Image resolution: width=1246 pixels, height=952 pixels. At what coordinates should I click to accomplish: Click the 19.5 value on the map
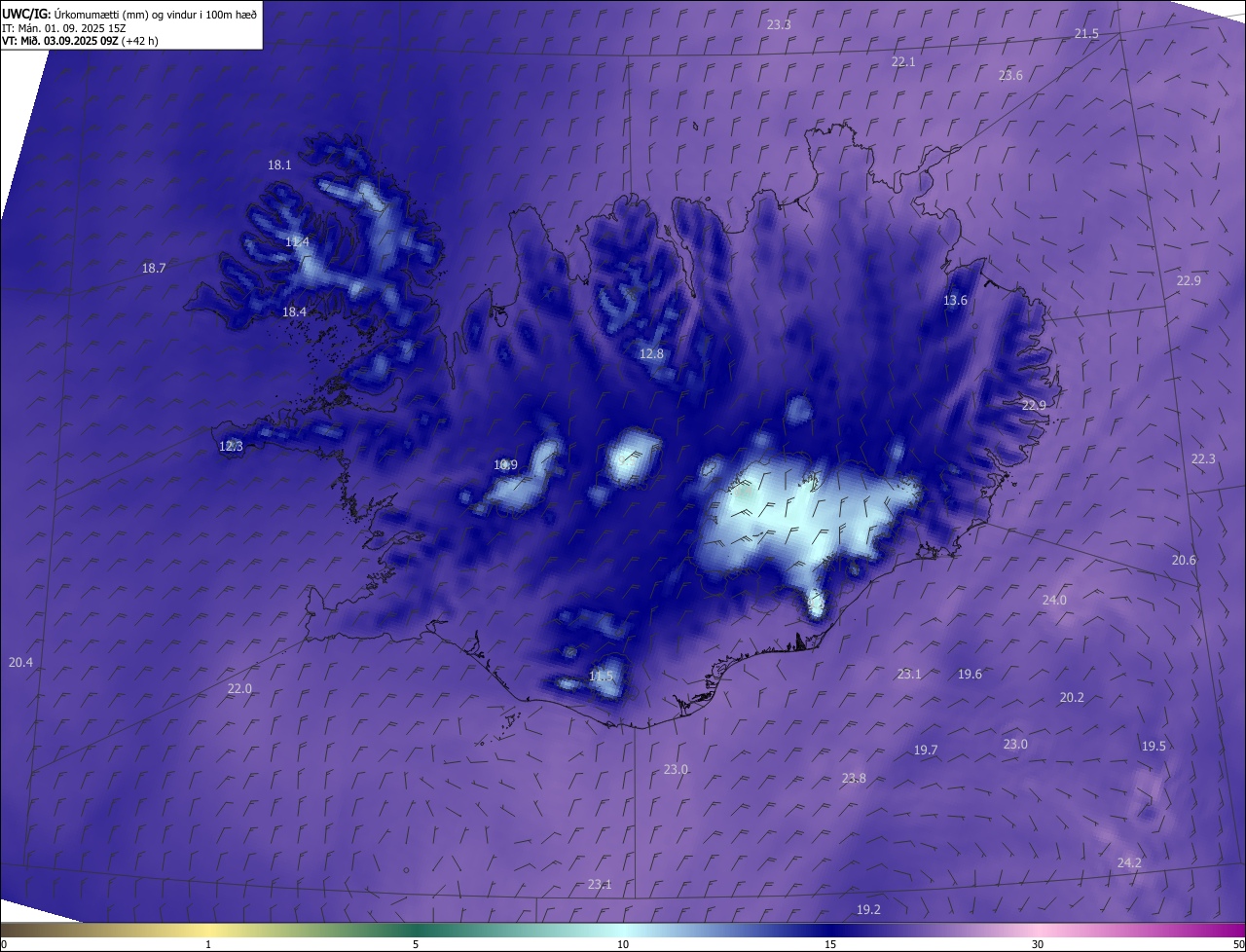1154,746
